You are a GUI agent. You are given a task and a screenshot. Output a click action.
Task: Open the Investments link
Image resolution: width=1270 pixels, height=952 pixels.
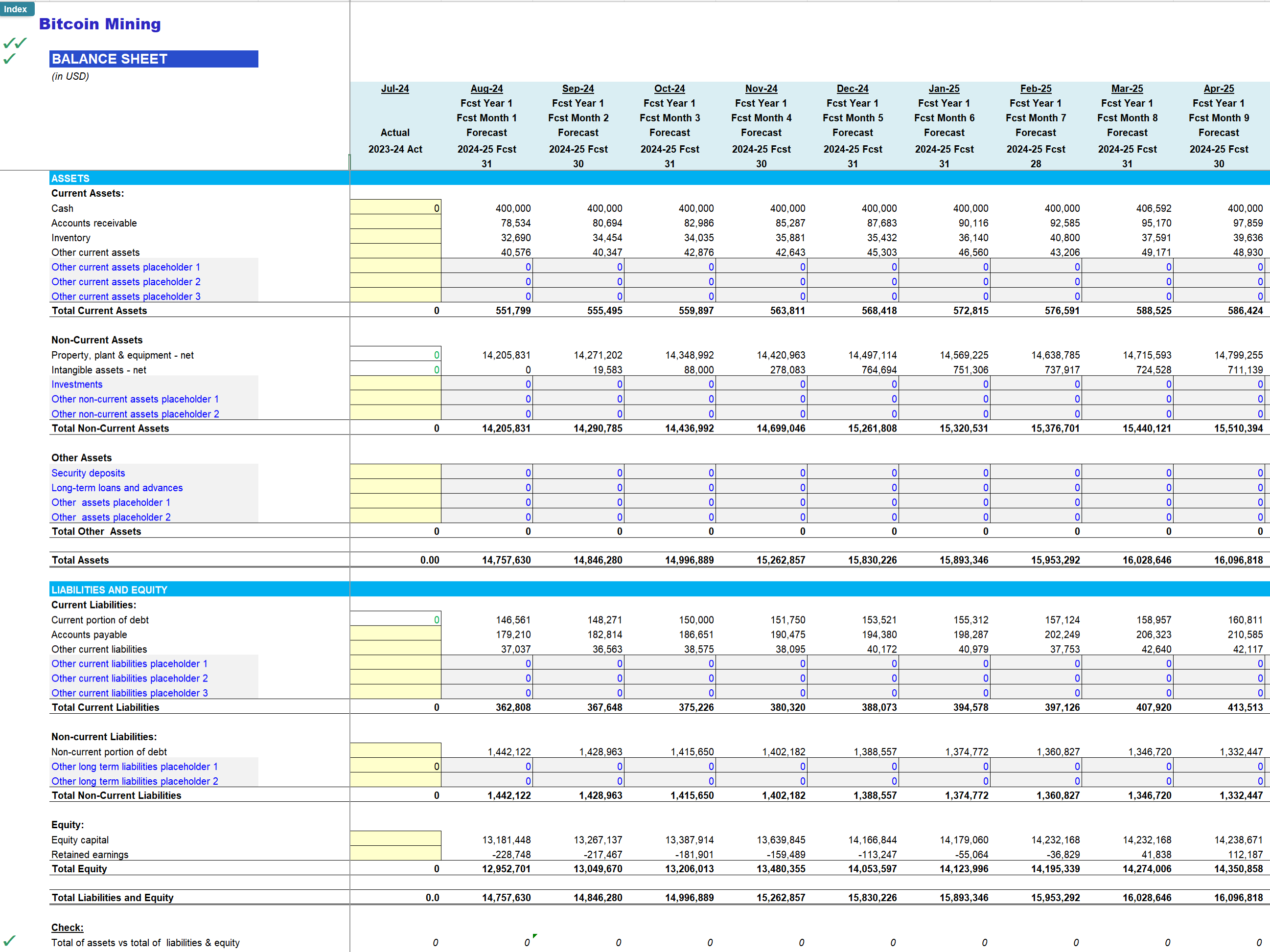[x=77, y=384]
